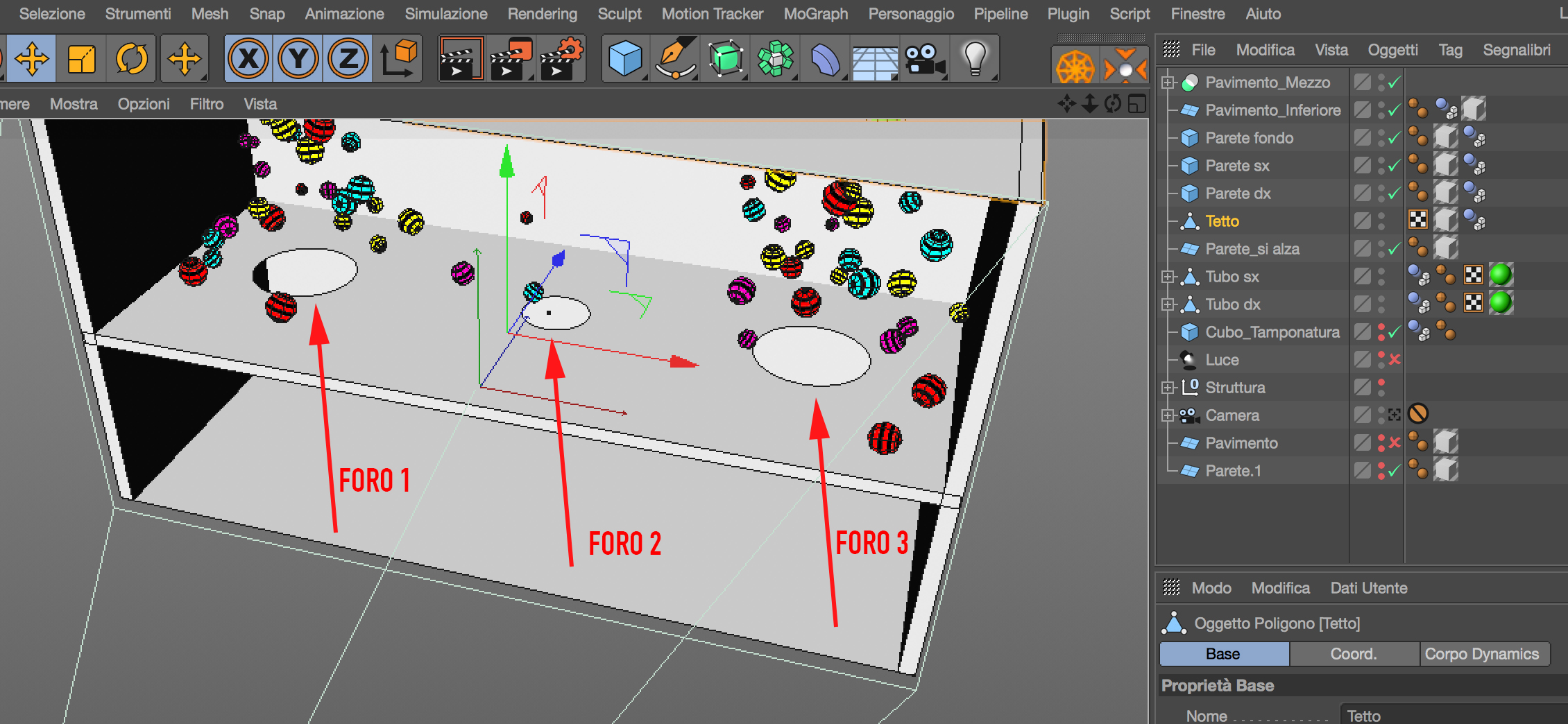Expand the Pavimento_Mezzo object

coord(1168,83)
